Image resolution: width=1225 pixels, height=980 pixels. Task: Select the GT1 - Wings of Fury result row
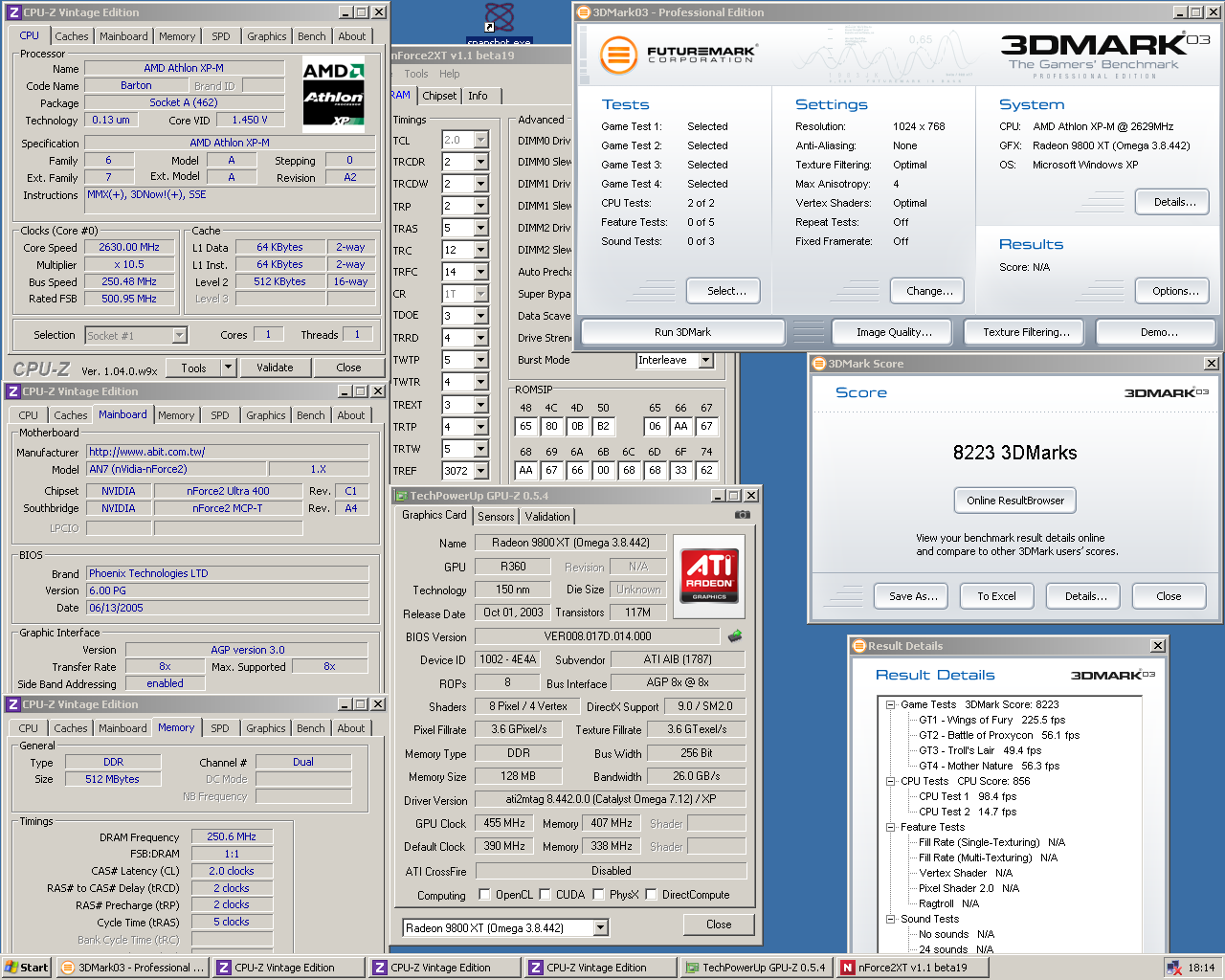(x=991, y=720)
